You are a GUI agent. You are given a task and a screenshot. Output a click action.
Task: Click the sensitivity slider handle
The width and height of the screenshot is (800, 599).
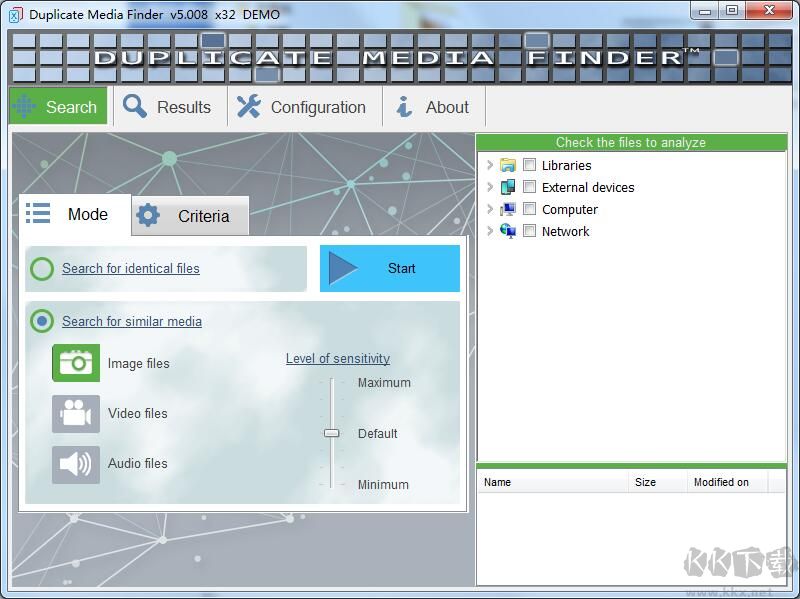coord(332,433)
